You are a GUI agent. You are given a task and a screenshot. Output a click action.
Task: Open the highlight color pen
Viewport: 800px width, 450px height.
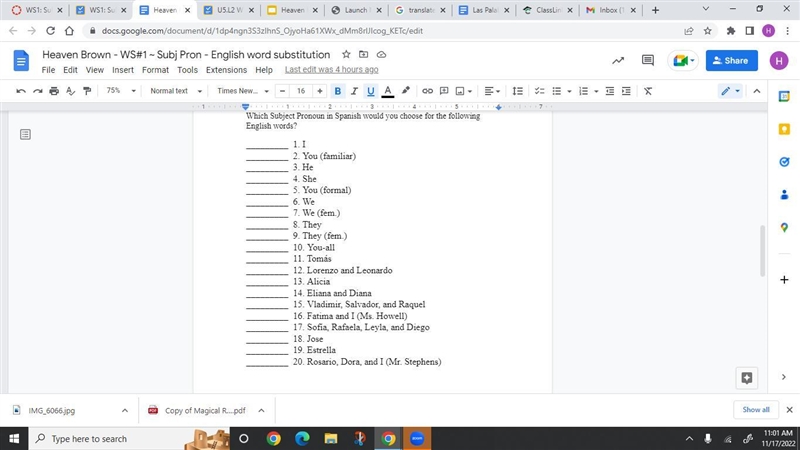pos(406,91)
